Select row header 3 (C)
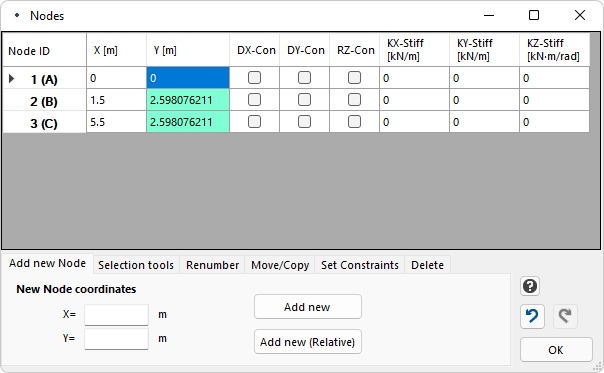Screen dimensions: 604x373 44,123
